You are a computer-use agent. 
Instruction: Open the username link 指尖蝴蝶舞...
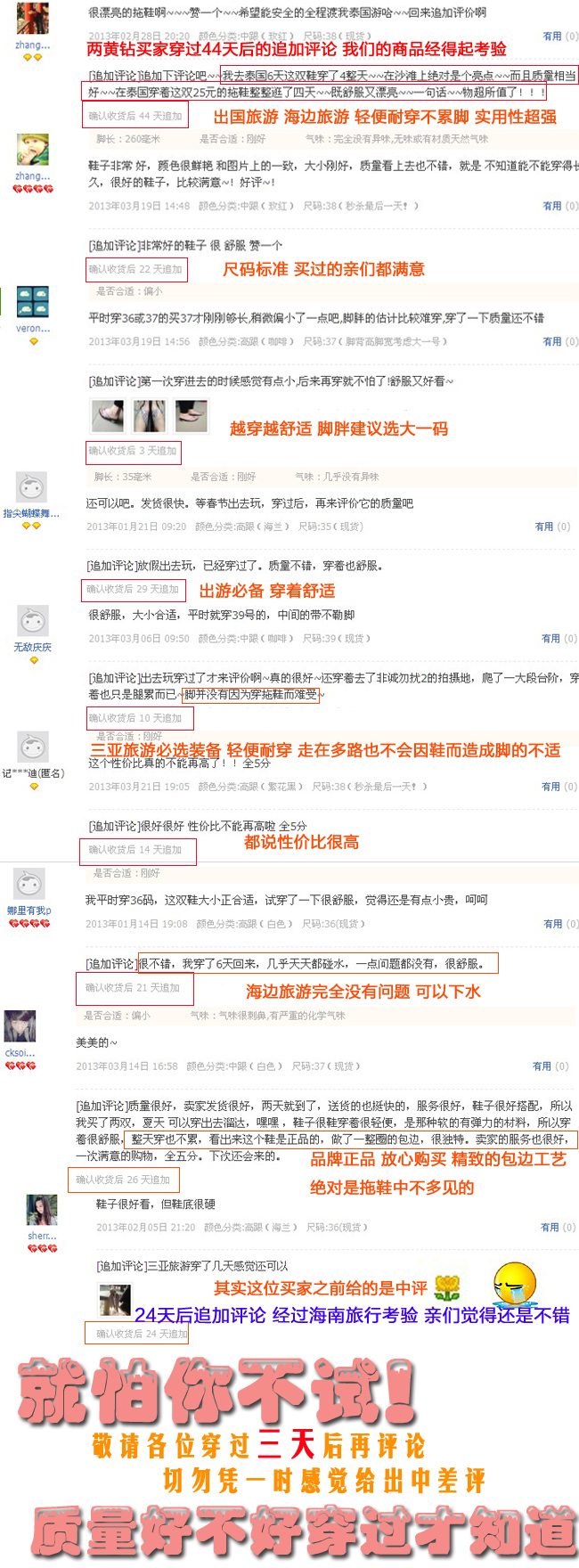[31, 513]
